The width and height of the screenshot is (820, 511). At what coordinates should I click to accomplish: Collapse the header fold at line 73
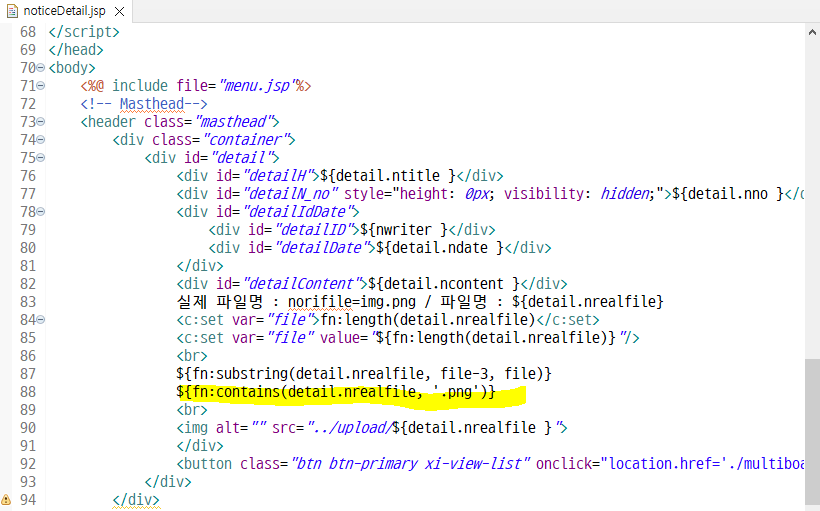[x=41, y=122]
